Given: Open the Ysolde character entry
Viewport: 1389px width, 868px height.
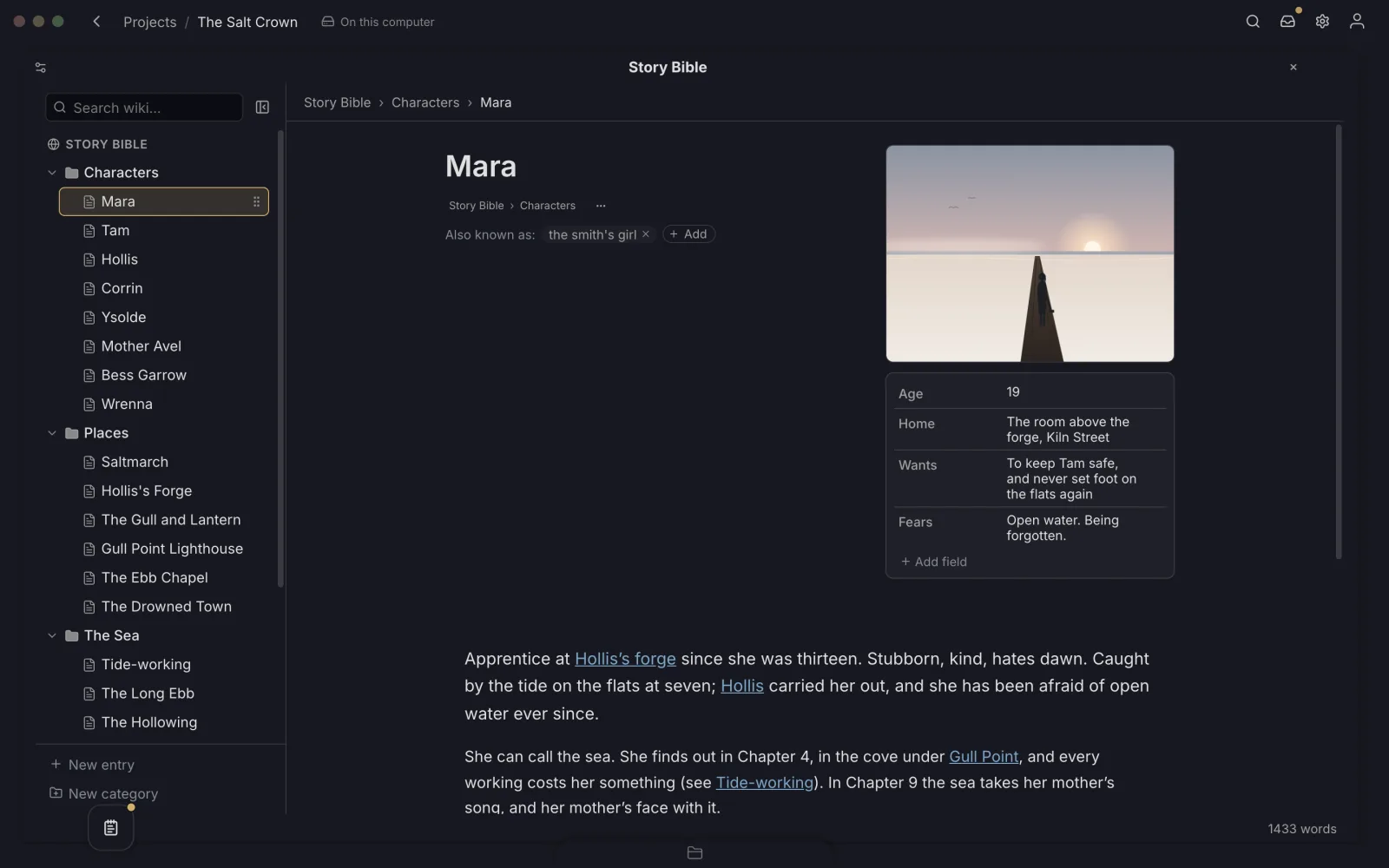Looking at the screenshot, I should (x=164, y=318).
